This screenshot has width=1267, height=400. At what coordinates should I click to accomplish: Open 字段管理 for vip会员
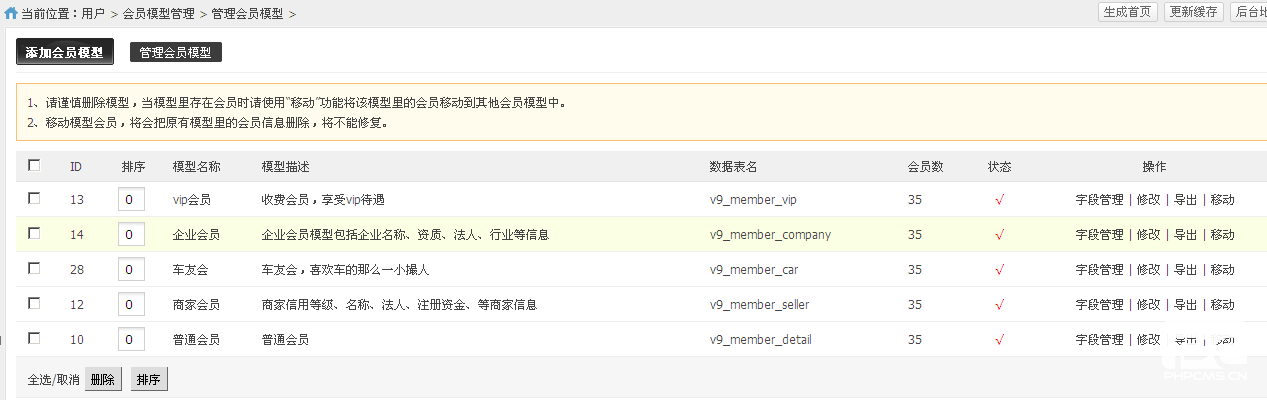coord(1099,200)
